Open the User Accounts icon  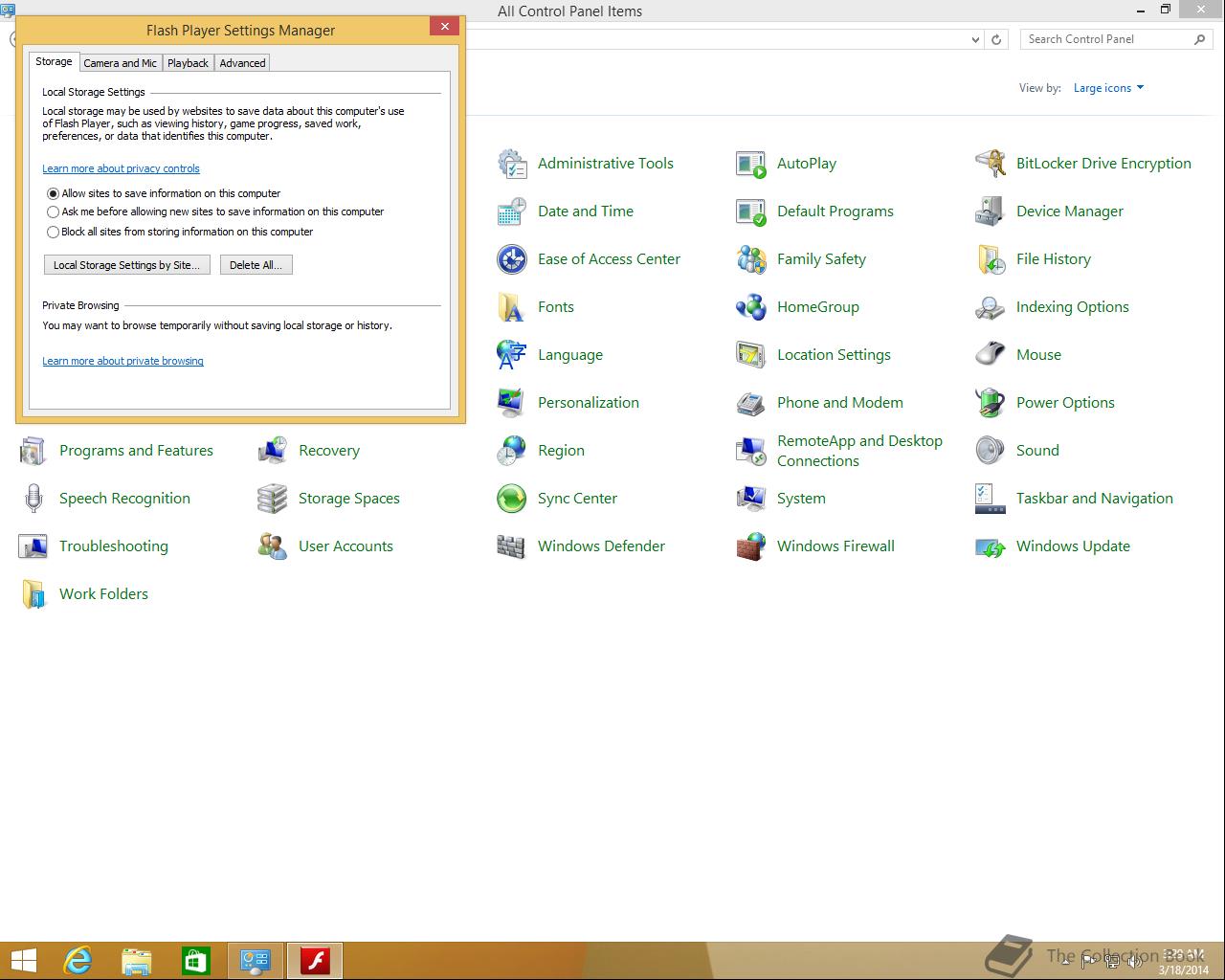pos(273,546)
